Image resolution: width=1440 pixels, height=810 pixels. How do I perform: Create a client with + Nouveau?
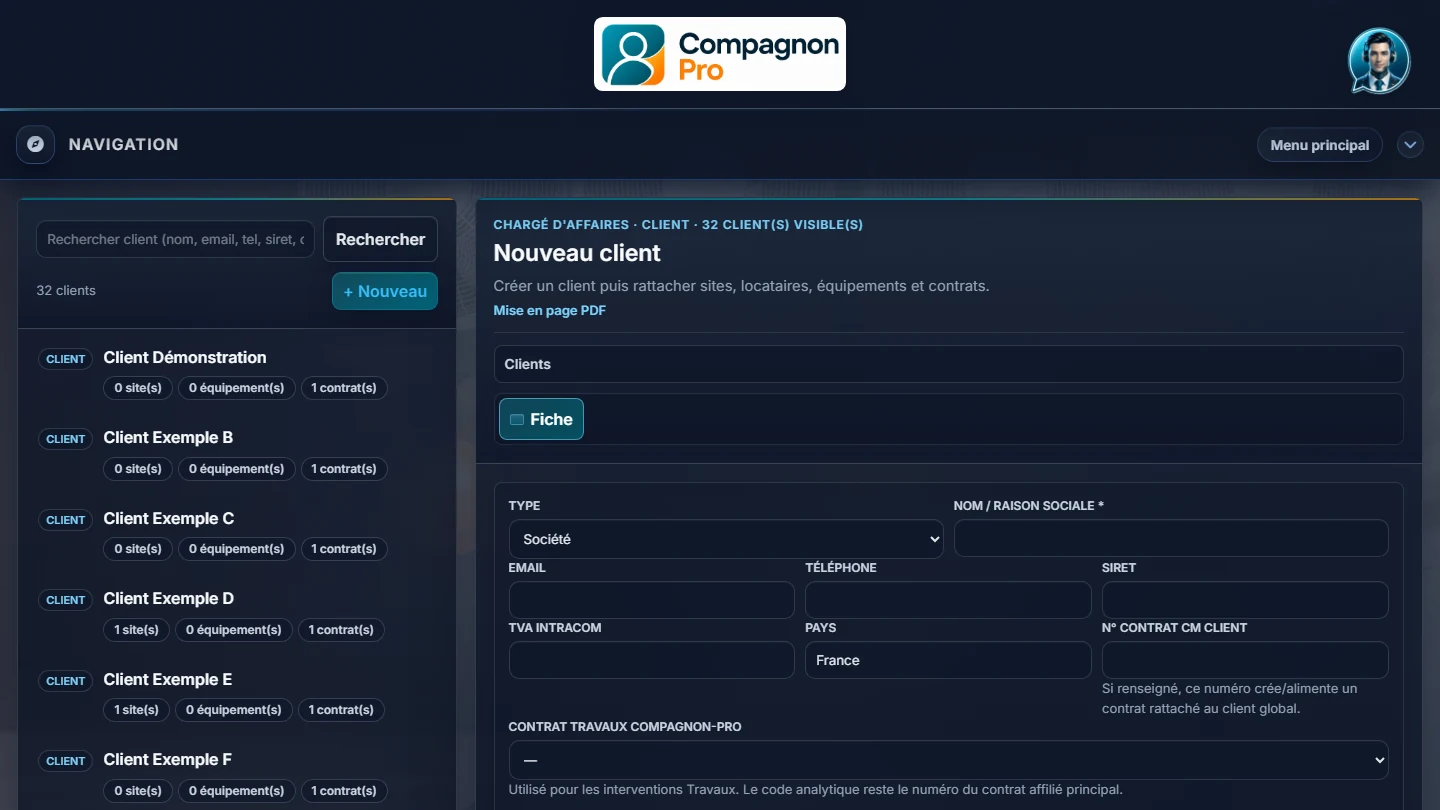[385, 291]
